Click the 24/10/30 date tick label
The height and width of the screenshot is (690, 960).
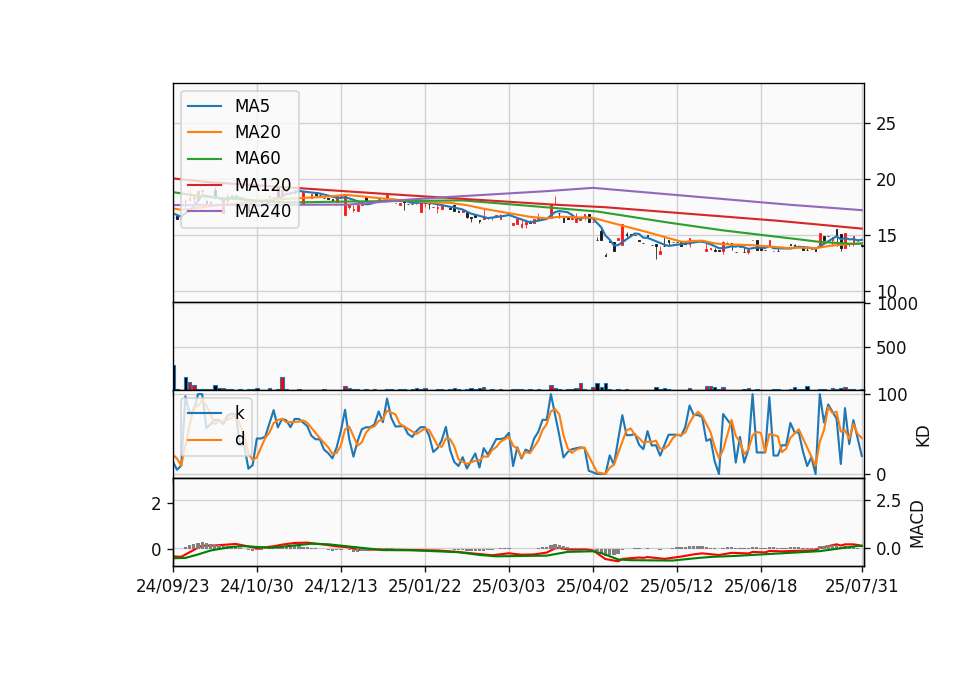(x=257, y=586)
